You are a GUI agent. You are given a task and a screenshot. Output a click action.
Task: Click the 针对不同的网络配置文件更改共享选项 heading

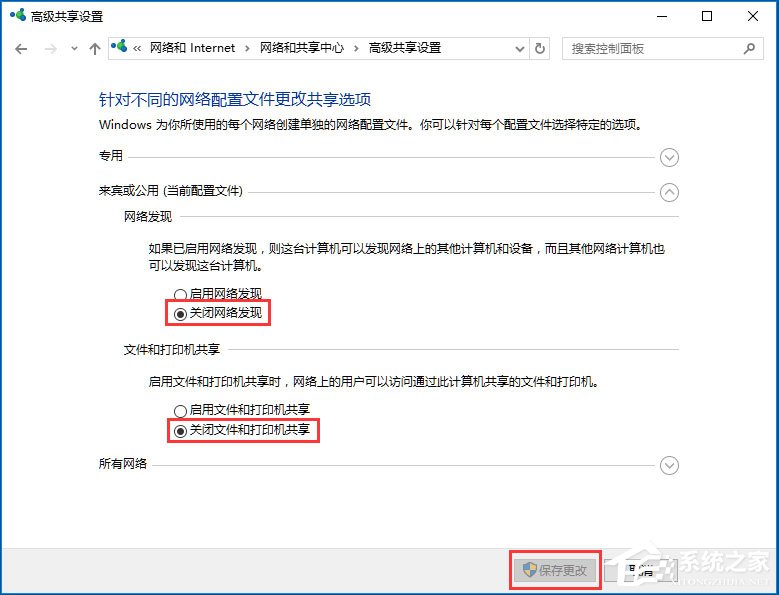tap(235, 99)
